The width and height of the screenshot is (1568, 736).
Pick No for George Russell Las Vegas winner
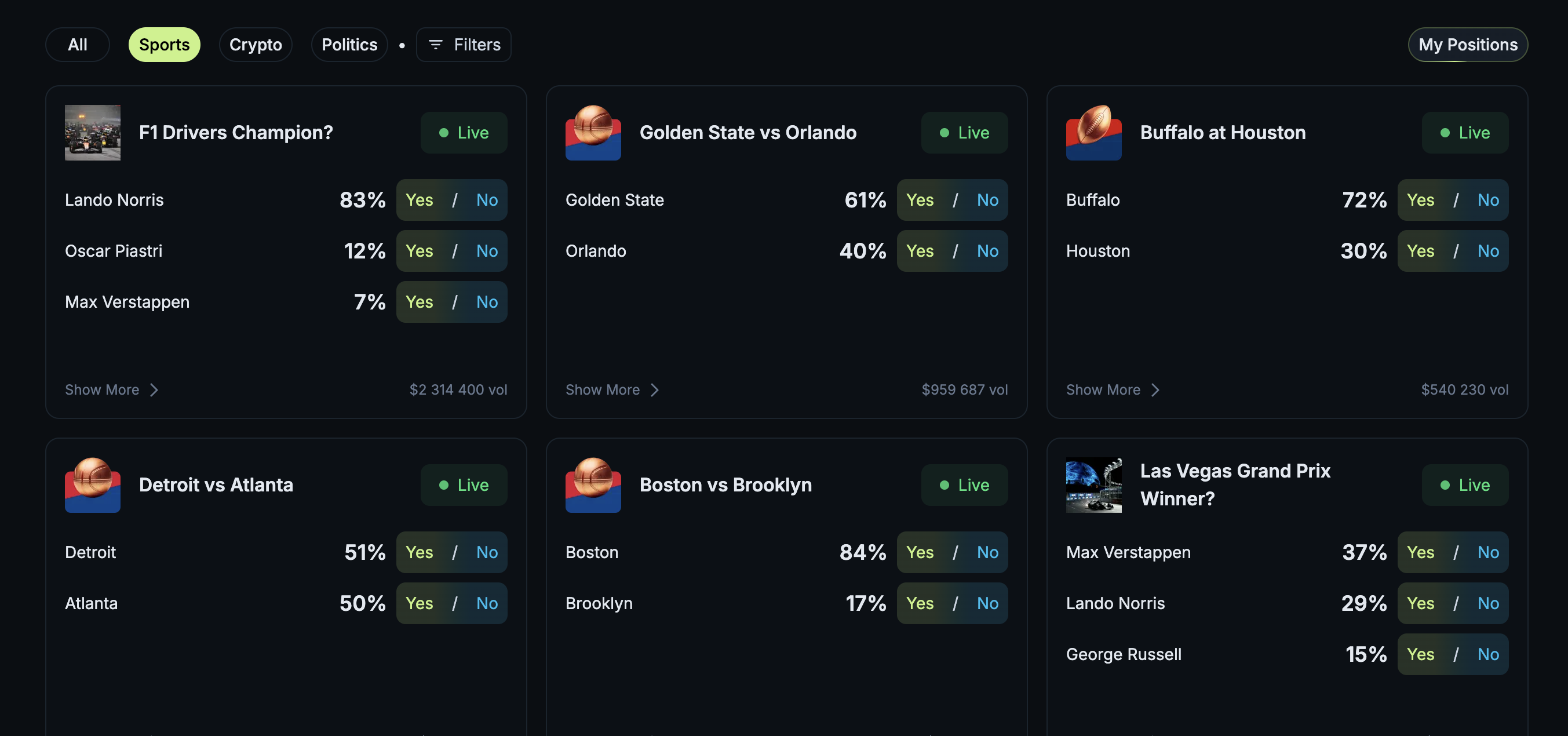point(1487,654)
